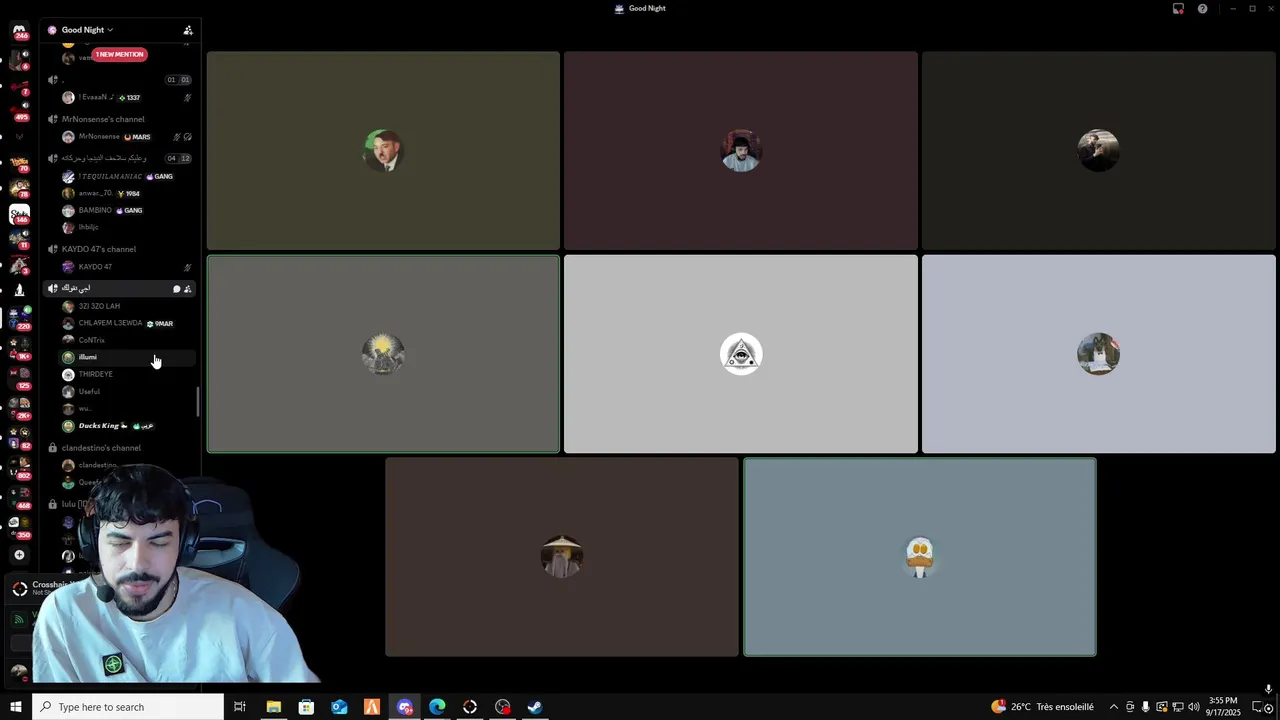Open server icon with 70 badge
1280x720 pixels.
[x=19, y=162]
